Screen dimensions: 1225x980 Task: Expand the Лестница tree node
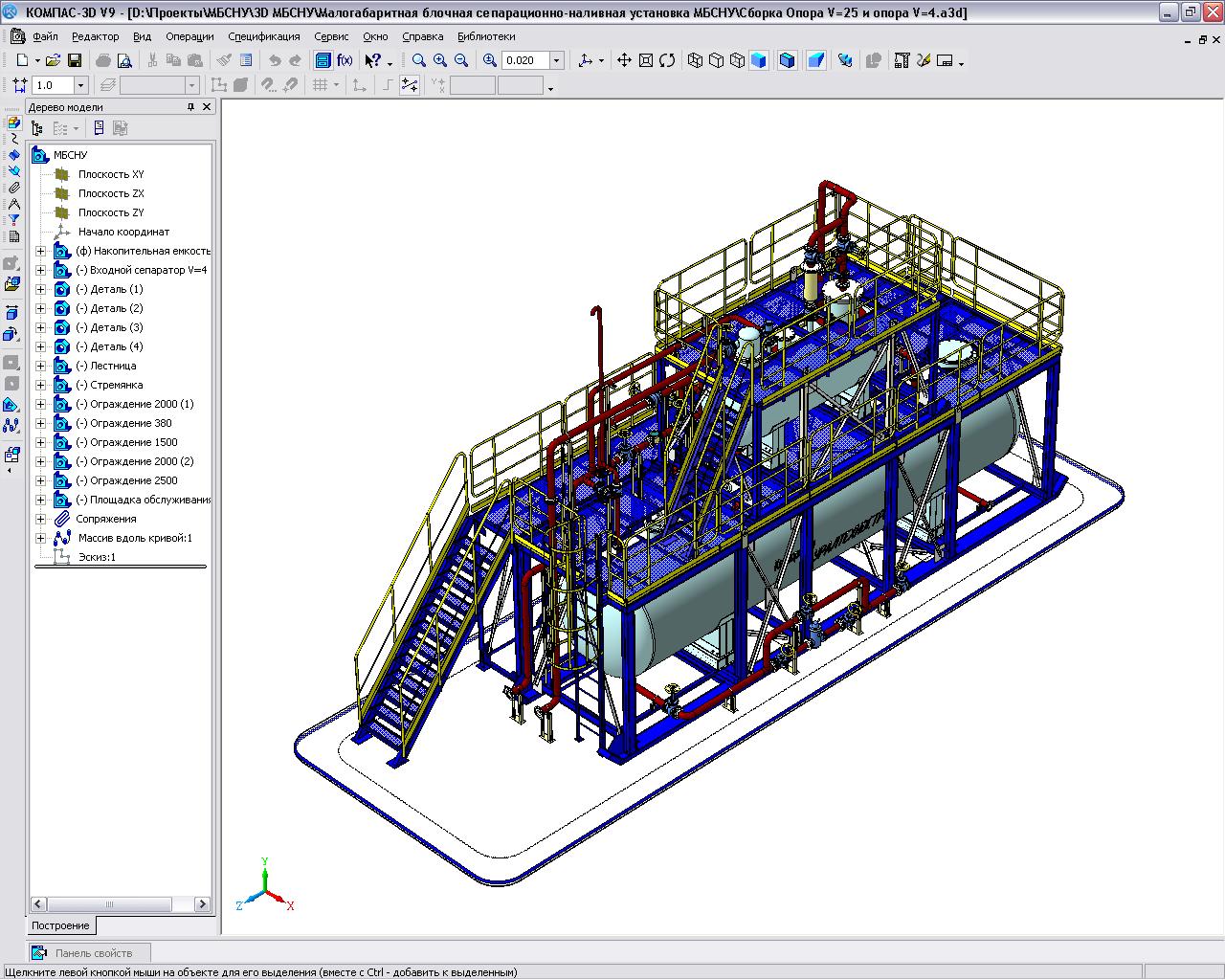tap(40, 366)
